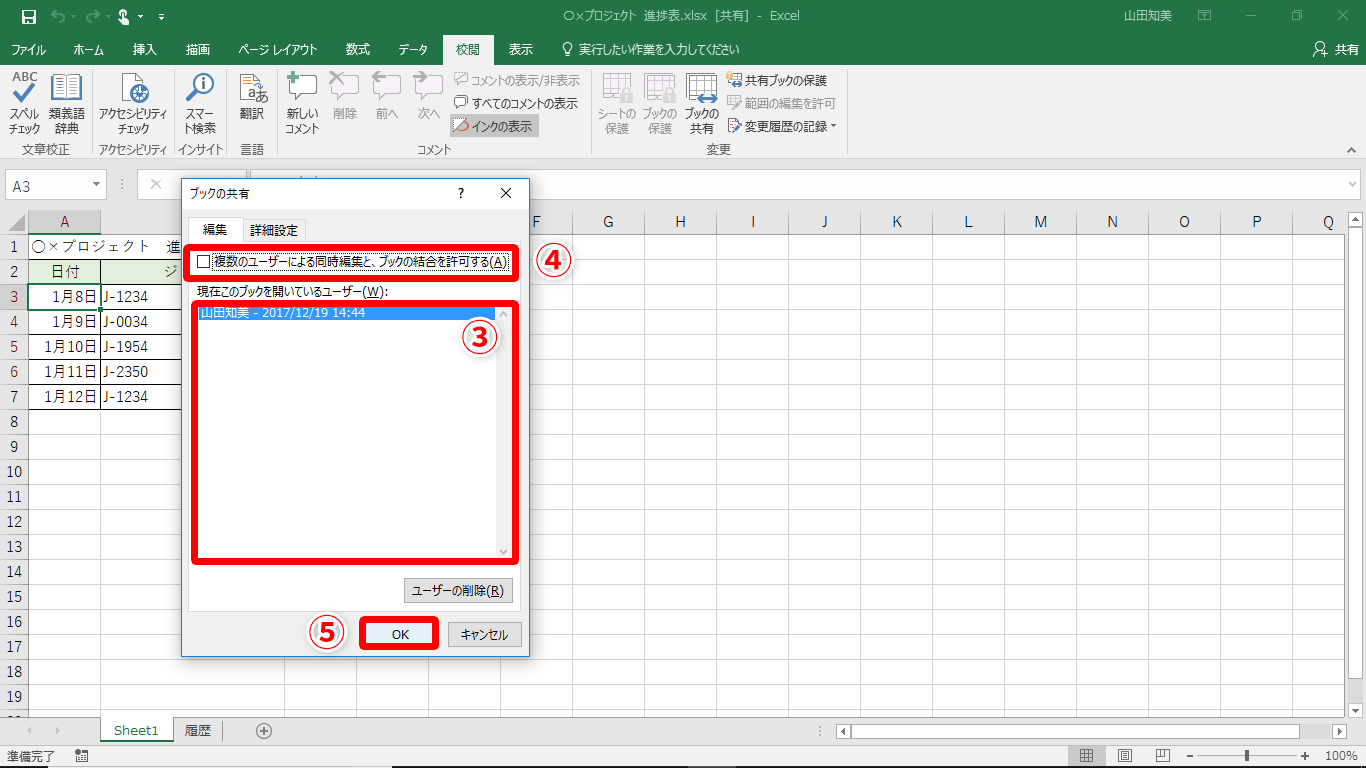Image resolution: width=1366 pixels, height=768 pixels.
Task: Close the ブックの共有 dialog
Action: [x=506, y=193]
